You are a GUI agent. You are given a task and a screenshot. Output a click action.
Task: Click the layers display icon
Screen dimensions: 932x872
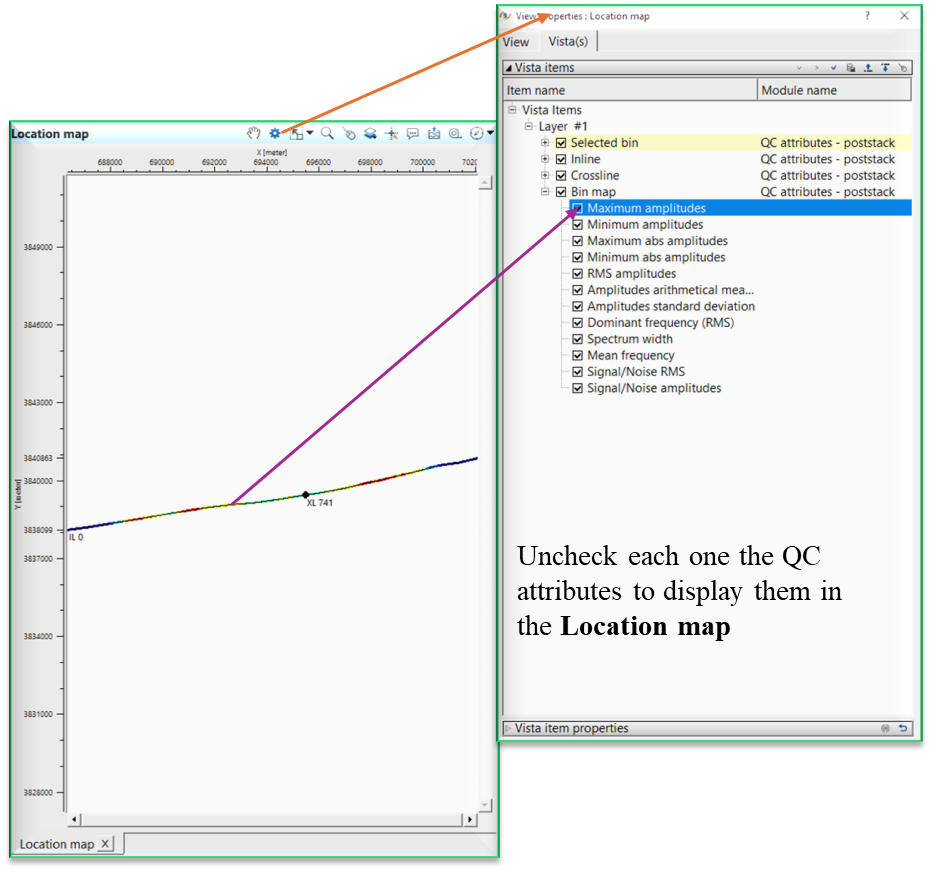click(x=369, y=132)
